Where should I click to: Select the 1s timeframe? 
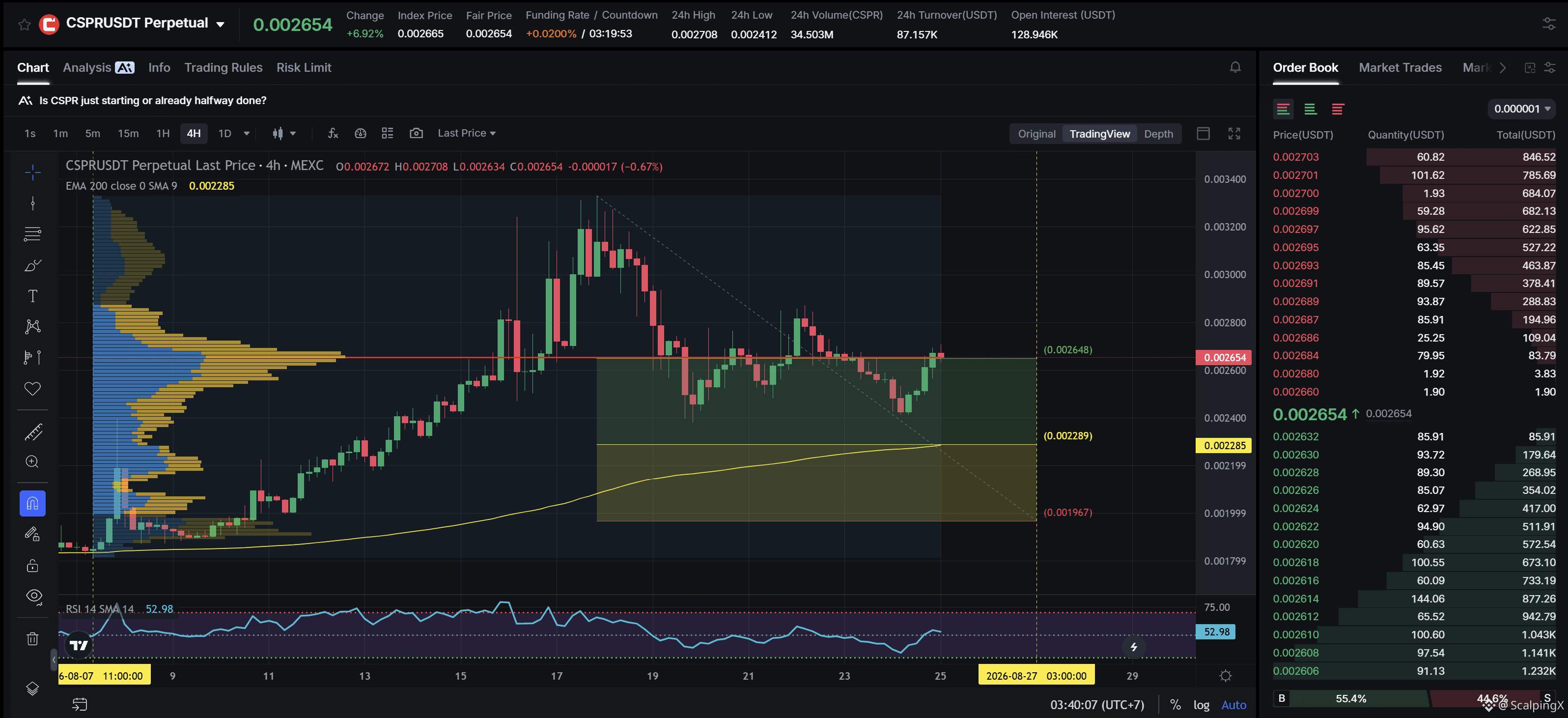tap(30, 133)
